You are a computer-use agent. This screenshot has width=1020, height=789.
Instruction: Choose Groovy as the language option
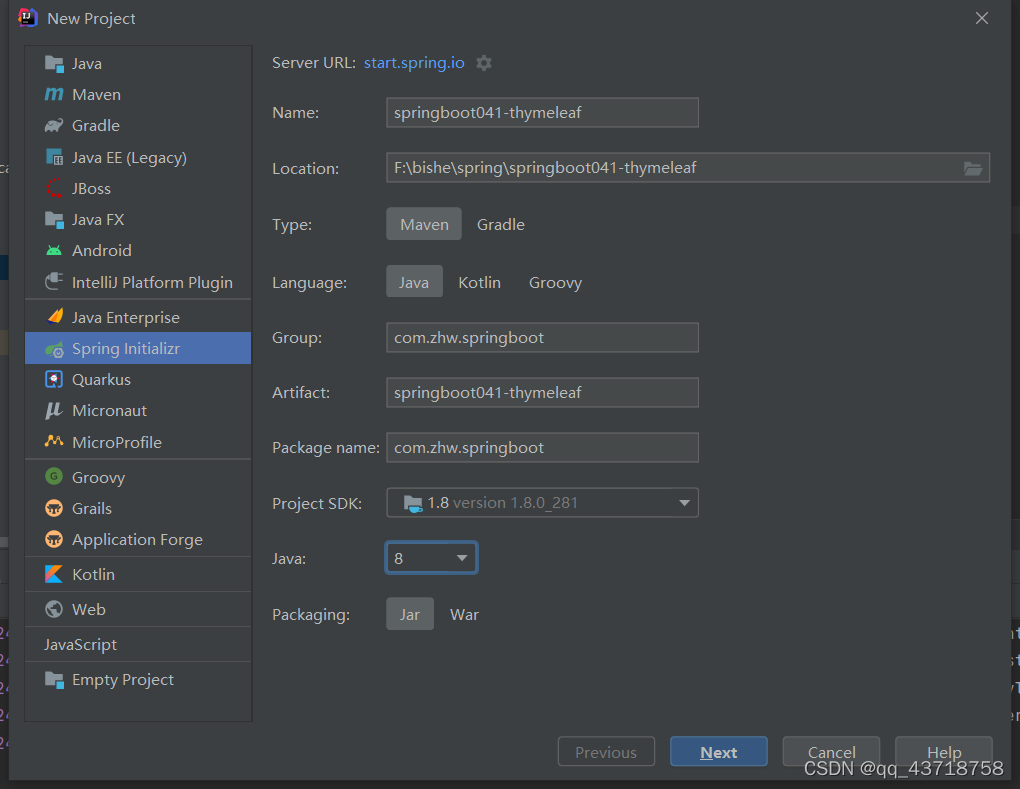point(555,282)
